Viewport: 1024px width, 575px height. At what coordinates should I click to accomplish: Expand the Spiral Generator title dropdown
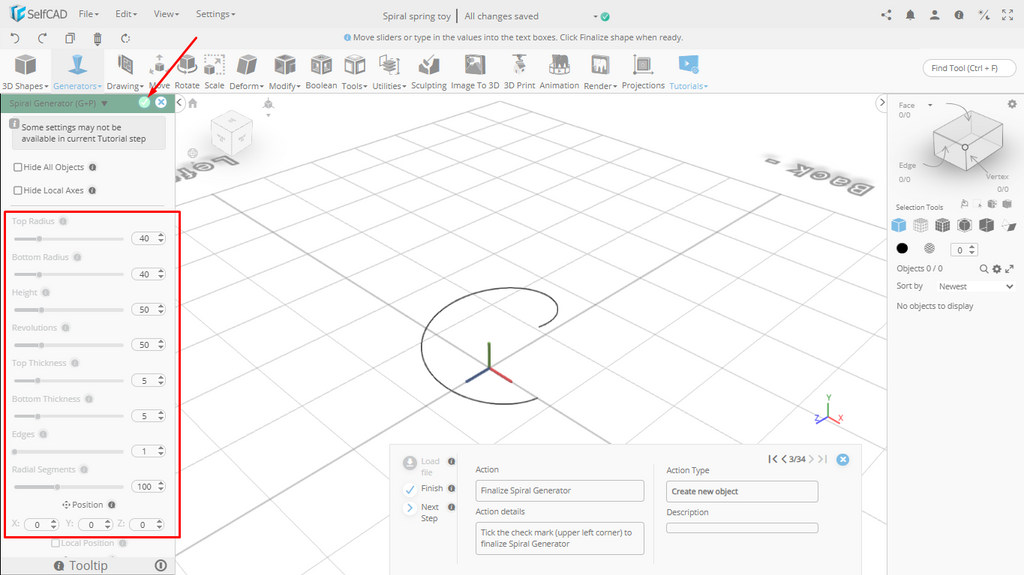coord(104,103)
